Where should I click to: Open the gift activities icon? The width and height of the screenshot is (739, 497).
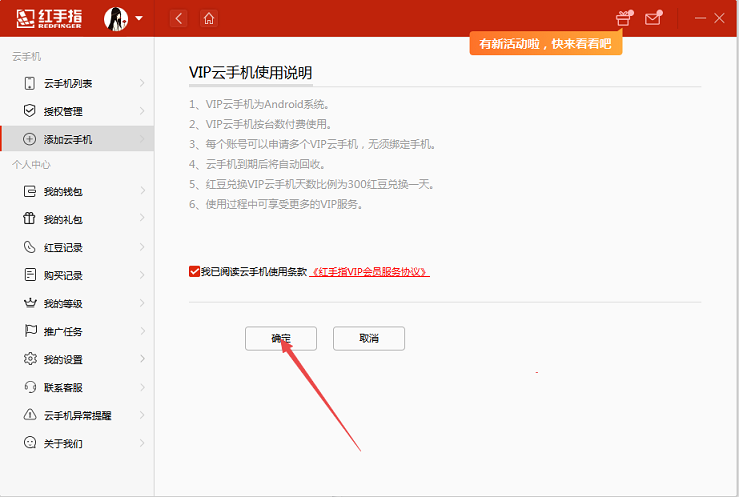(x=624, y=18)
